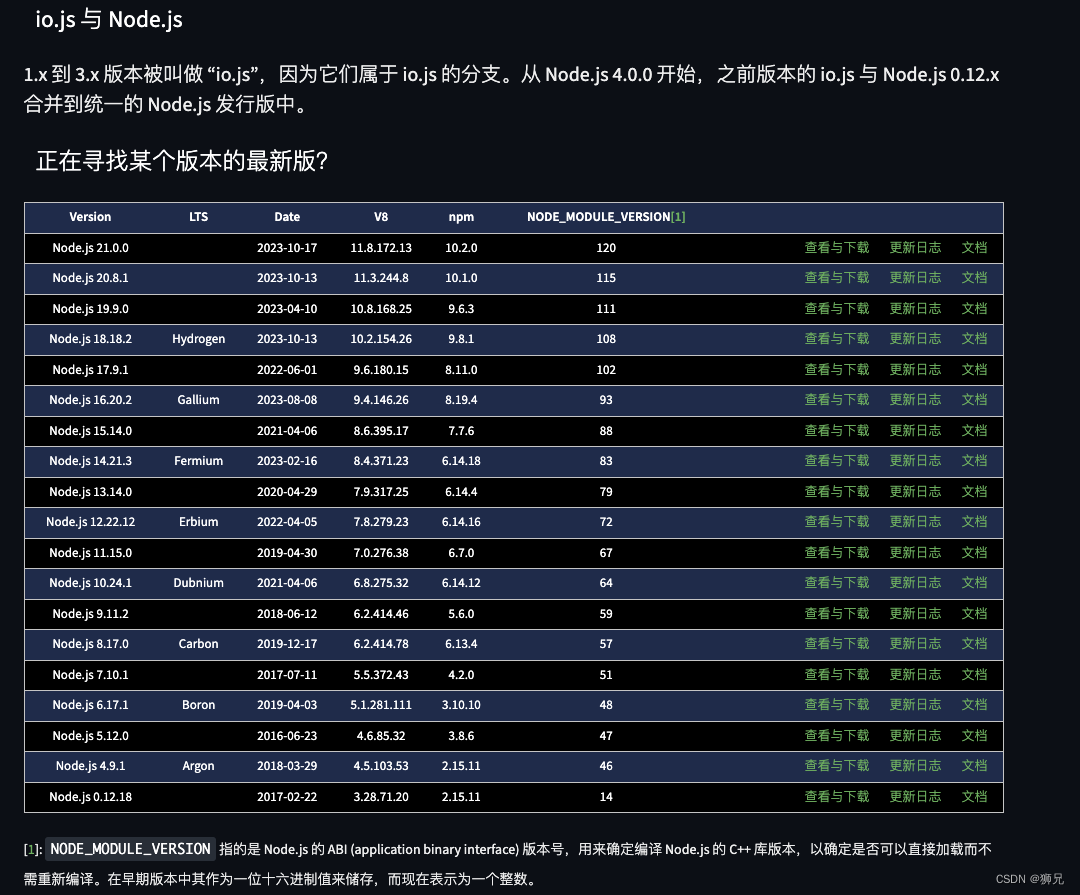
Task: Click heading 正在寻找某个版本的最新版?
Action: pos(182,161)
